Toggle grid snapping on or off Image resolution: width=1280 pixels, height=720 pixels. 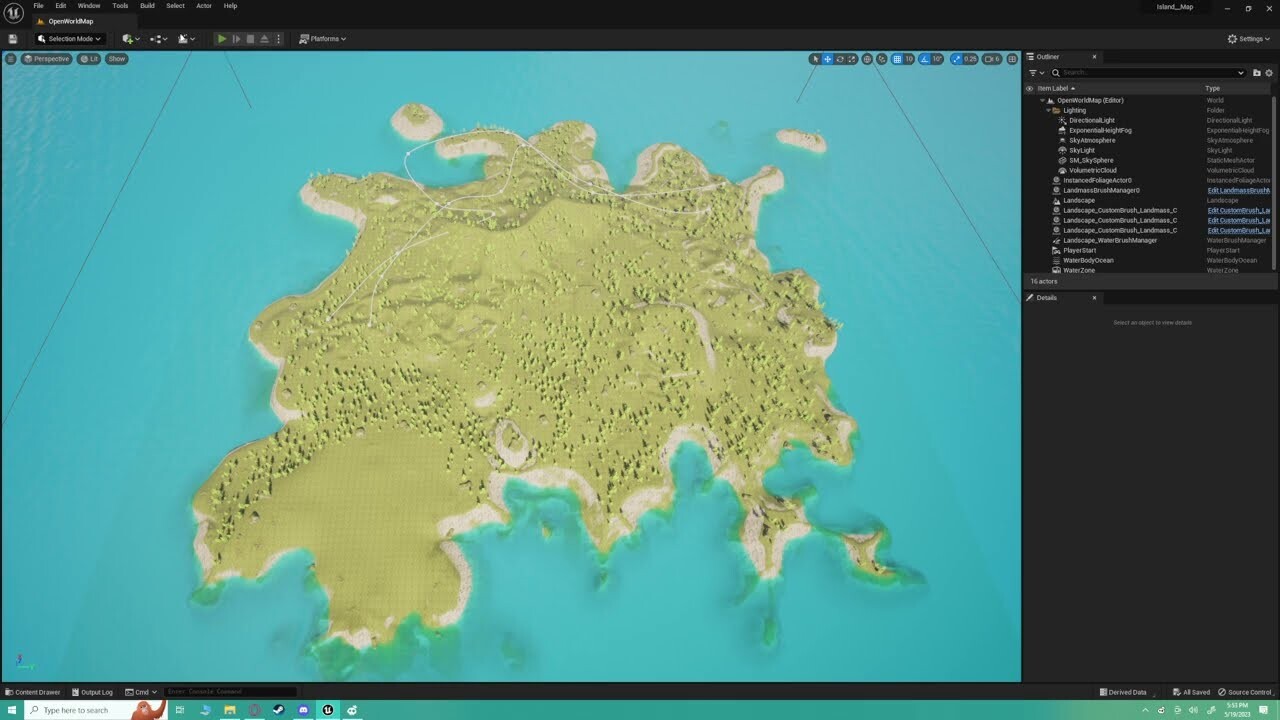pyautogui.click(x=898, y=59)
